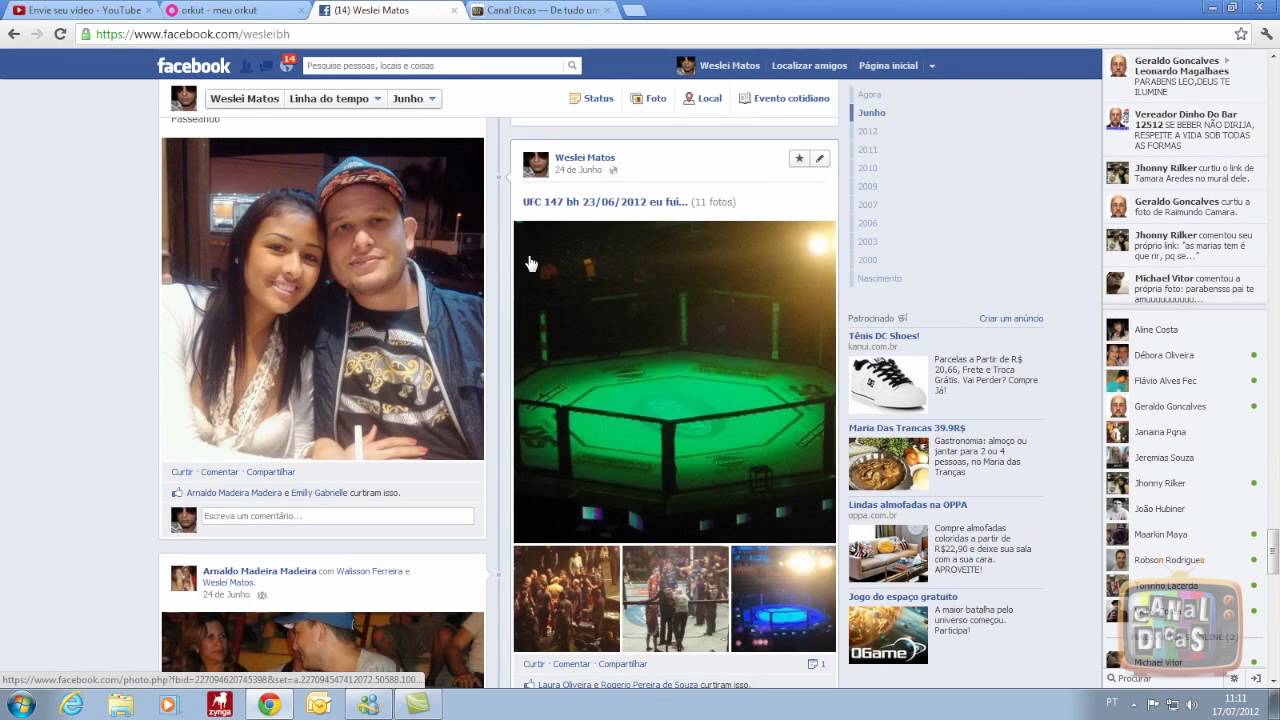Screen dimensions: 1280x720
Task: Select Evento cotidiano composer tab
Action: tap(785, 99)
